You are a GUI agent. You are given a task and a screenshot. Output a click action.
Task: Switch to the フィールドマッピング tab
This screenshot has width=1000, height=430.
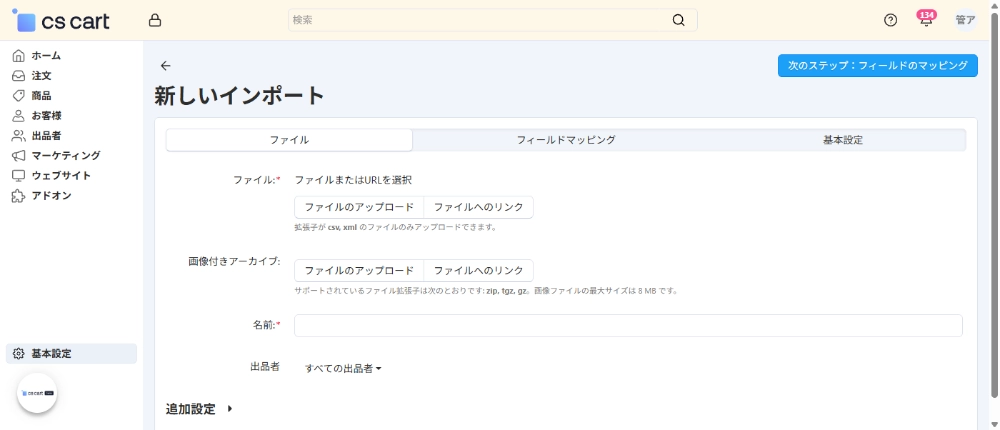[x=565, y=140]
